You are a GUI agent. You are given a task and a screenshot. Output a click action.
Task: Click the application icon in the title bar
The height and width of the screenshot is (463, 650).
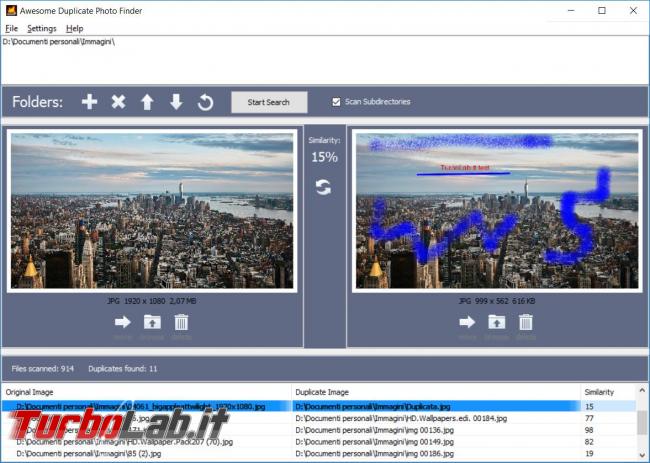[x=11, y=10]
